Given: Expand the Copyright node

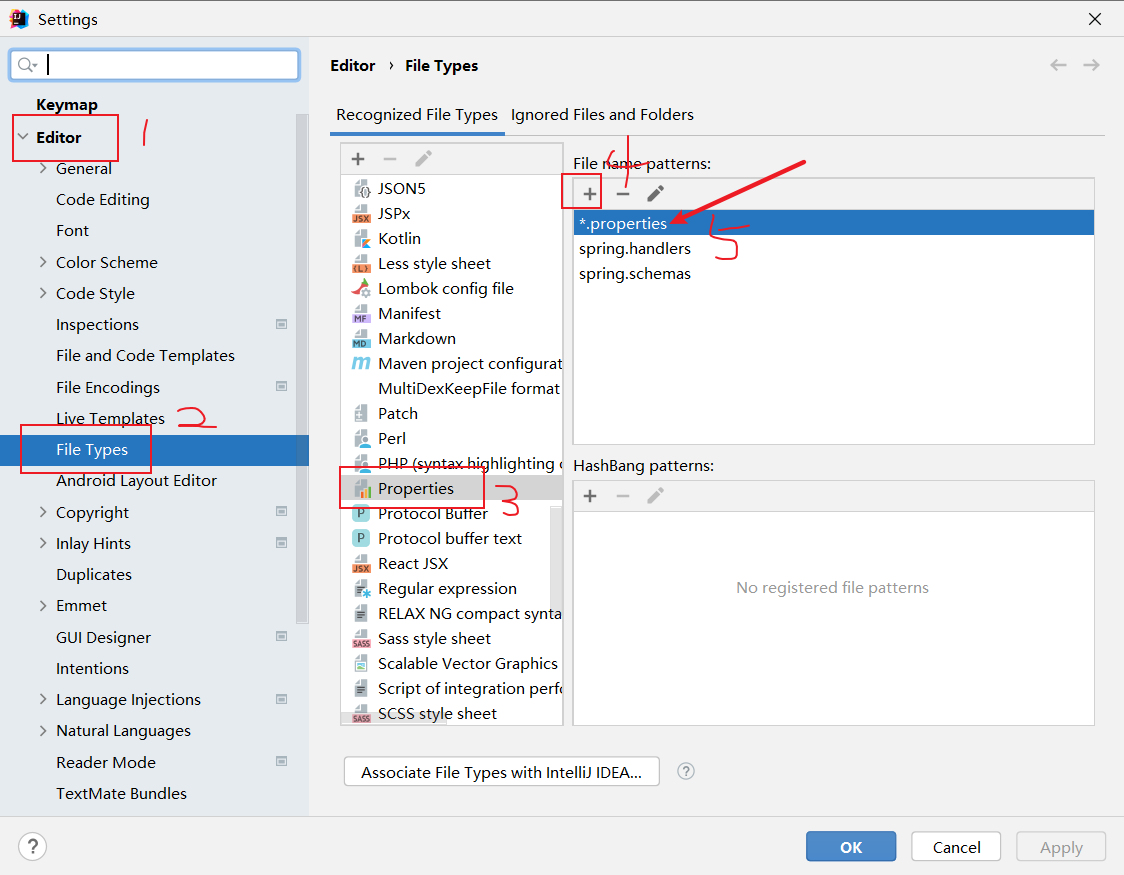Looking at the screenshot, I should (x=43, y=512).
